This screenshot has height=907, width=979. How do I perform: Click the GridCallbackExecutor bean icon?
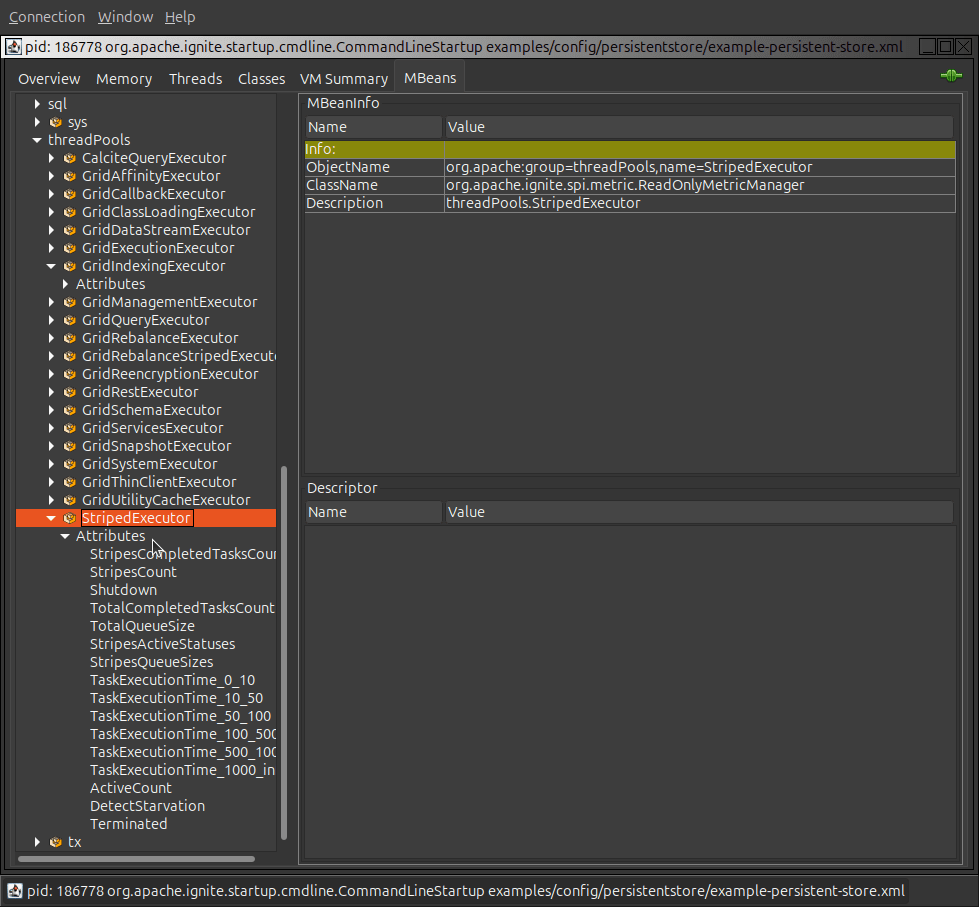point(70,194)
